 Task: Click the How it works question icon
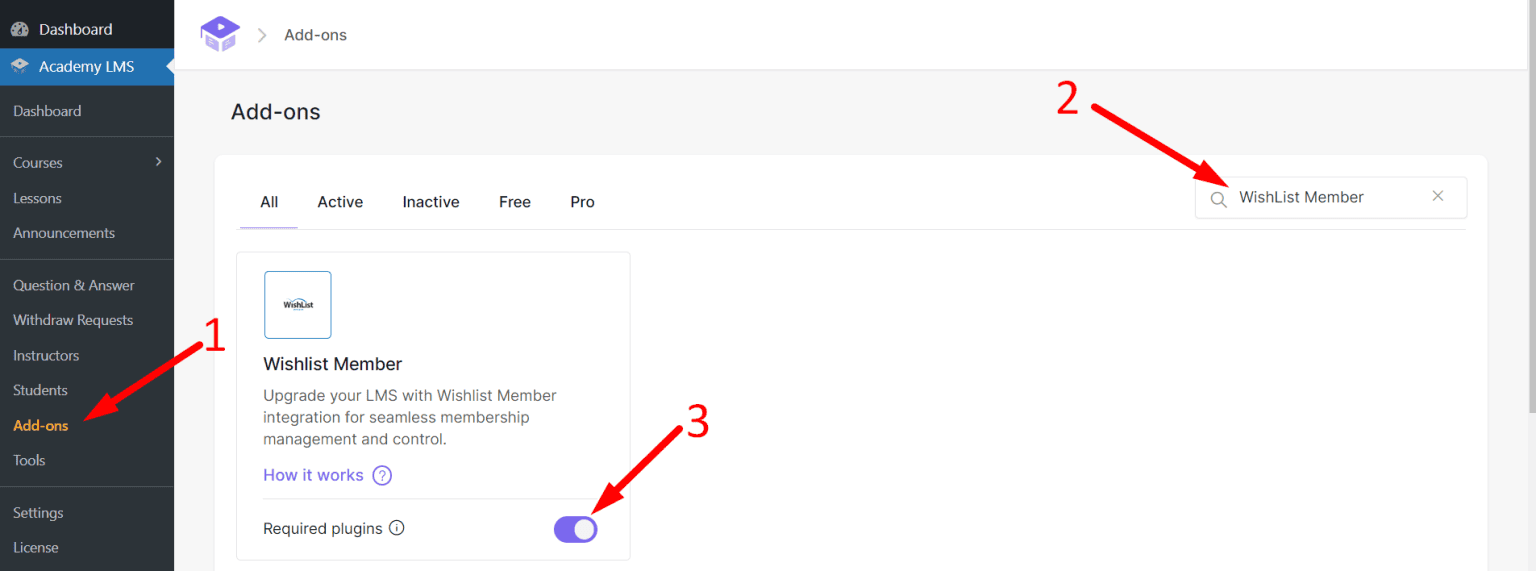382,475
